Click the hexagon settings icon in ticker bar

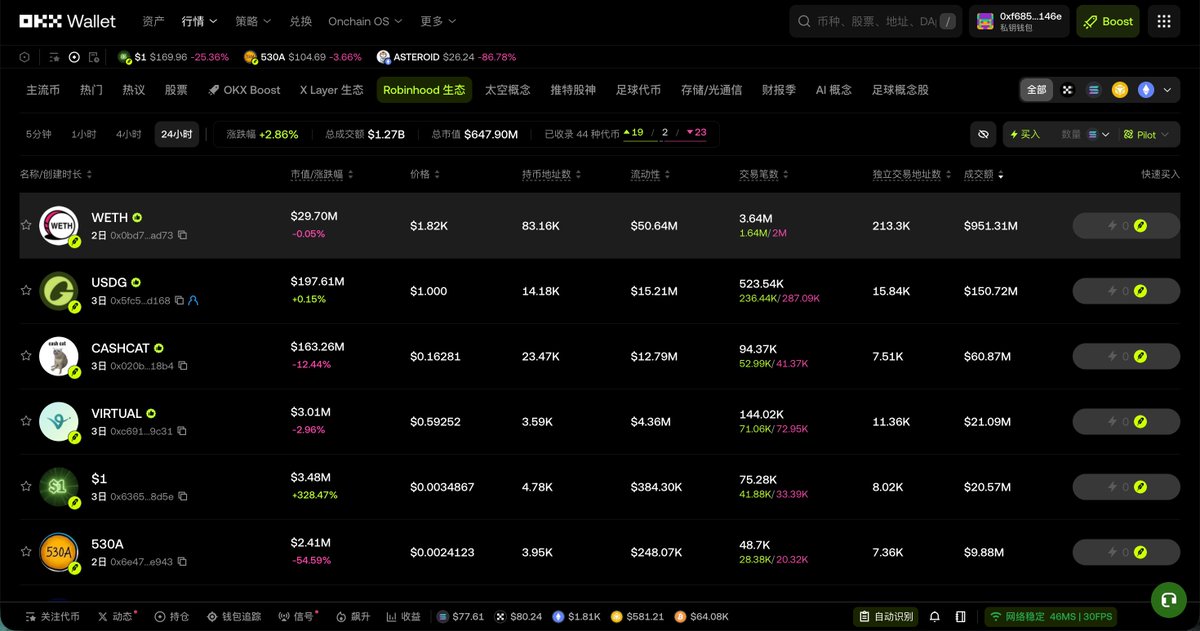pyautogui.click(x=25, y=57)
